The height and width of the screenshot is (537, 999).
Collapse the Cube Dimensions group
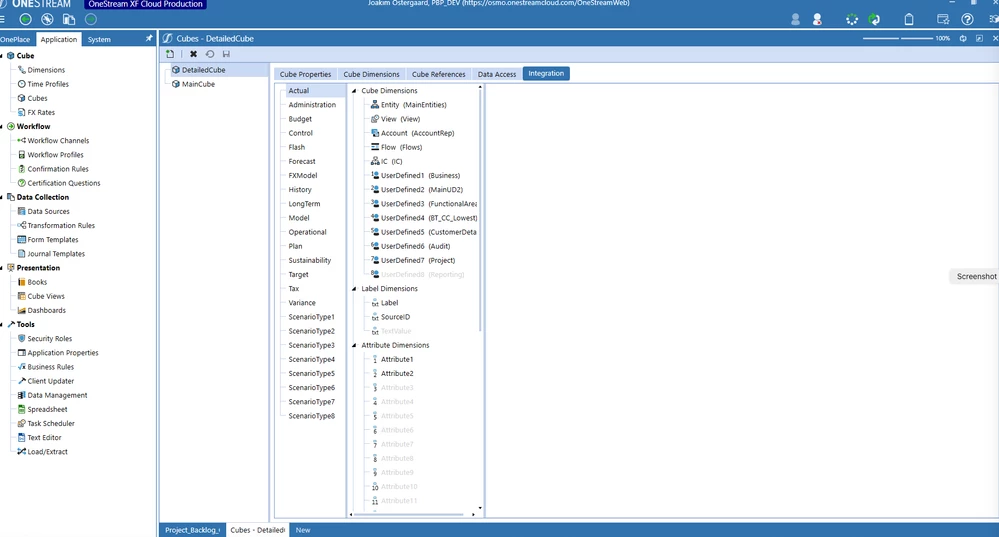click(354, 90)
